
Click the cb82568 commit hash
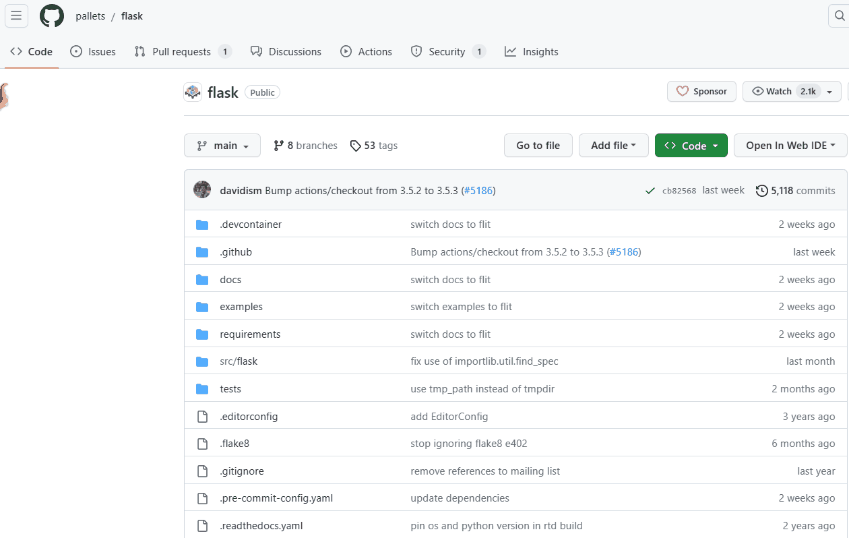coord(679,191)
